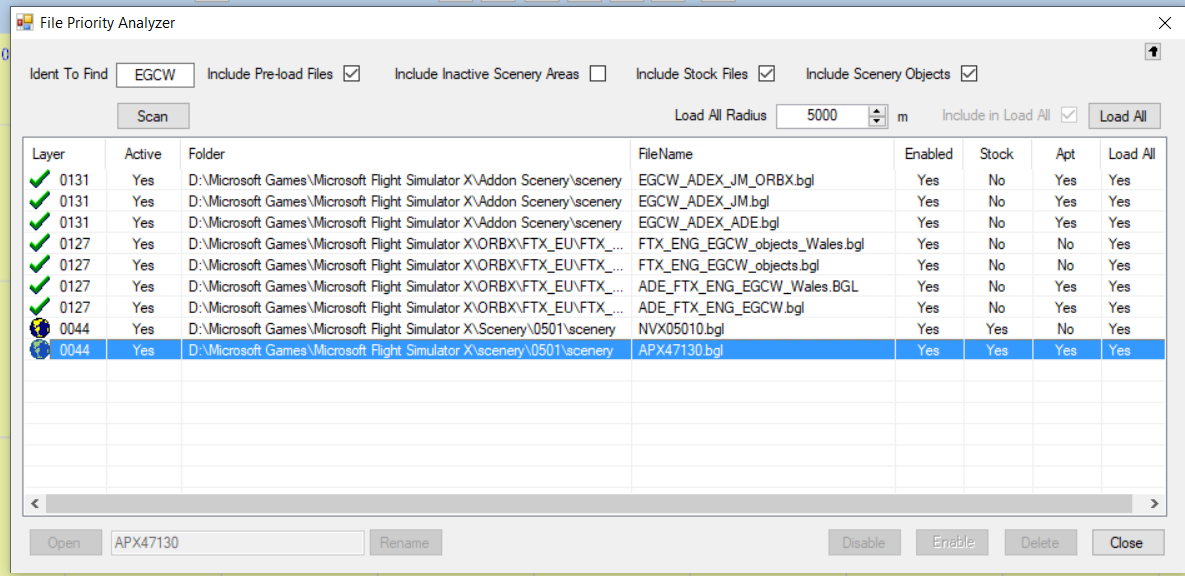1185x576 pixels.
Task: Click the green checkmark for ADE_FTX_ENG_EGCW.bgl
Action: (x=40, y=308)
